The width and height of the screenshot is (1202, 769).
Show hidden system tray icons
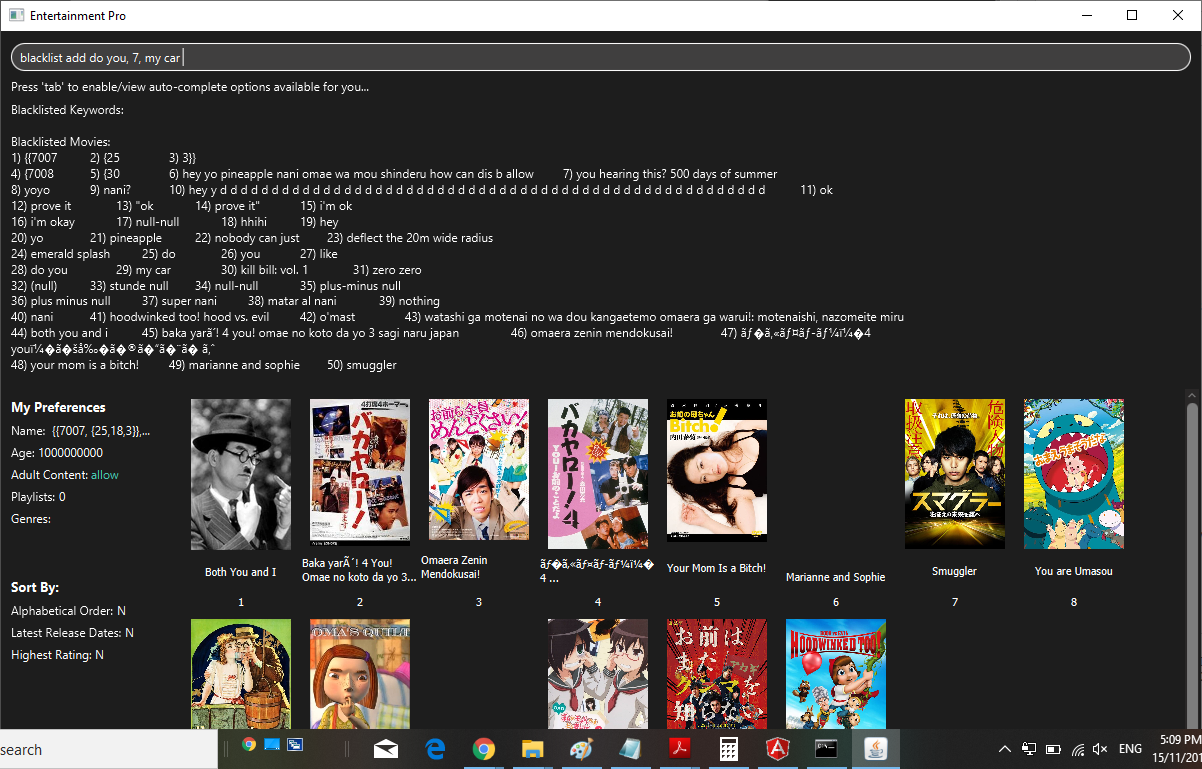tap(1006, 748)
